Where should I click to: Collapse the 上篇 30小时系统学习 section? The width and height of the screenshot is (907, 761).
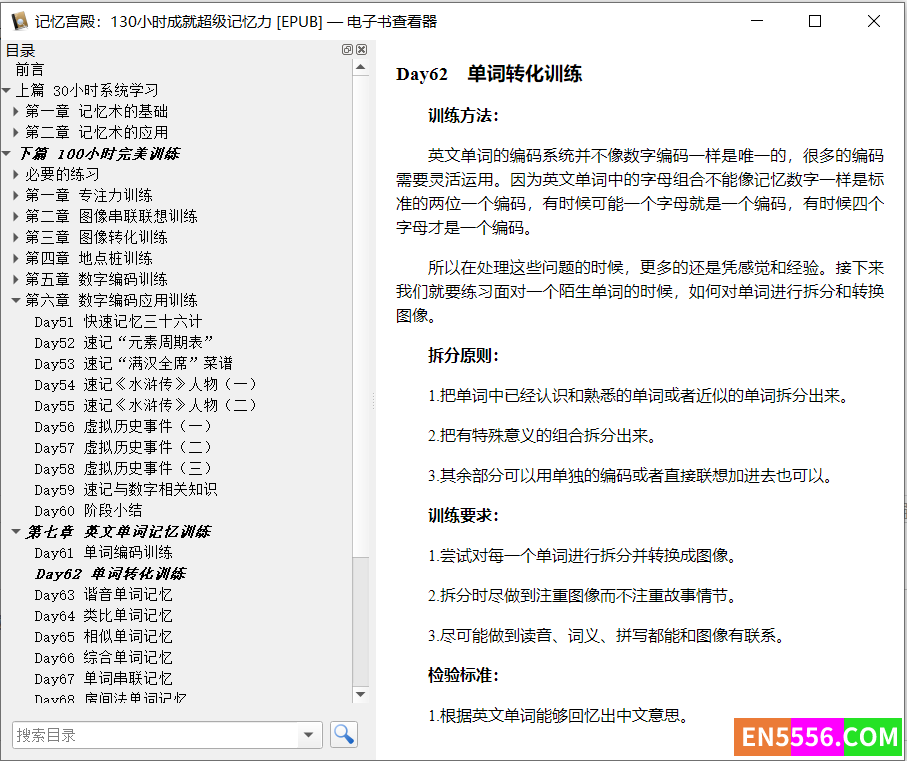point(6,91)
